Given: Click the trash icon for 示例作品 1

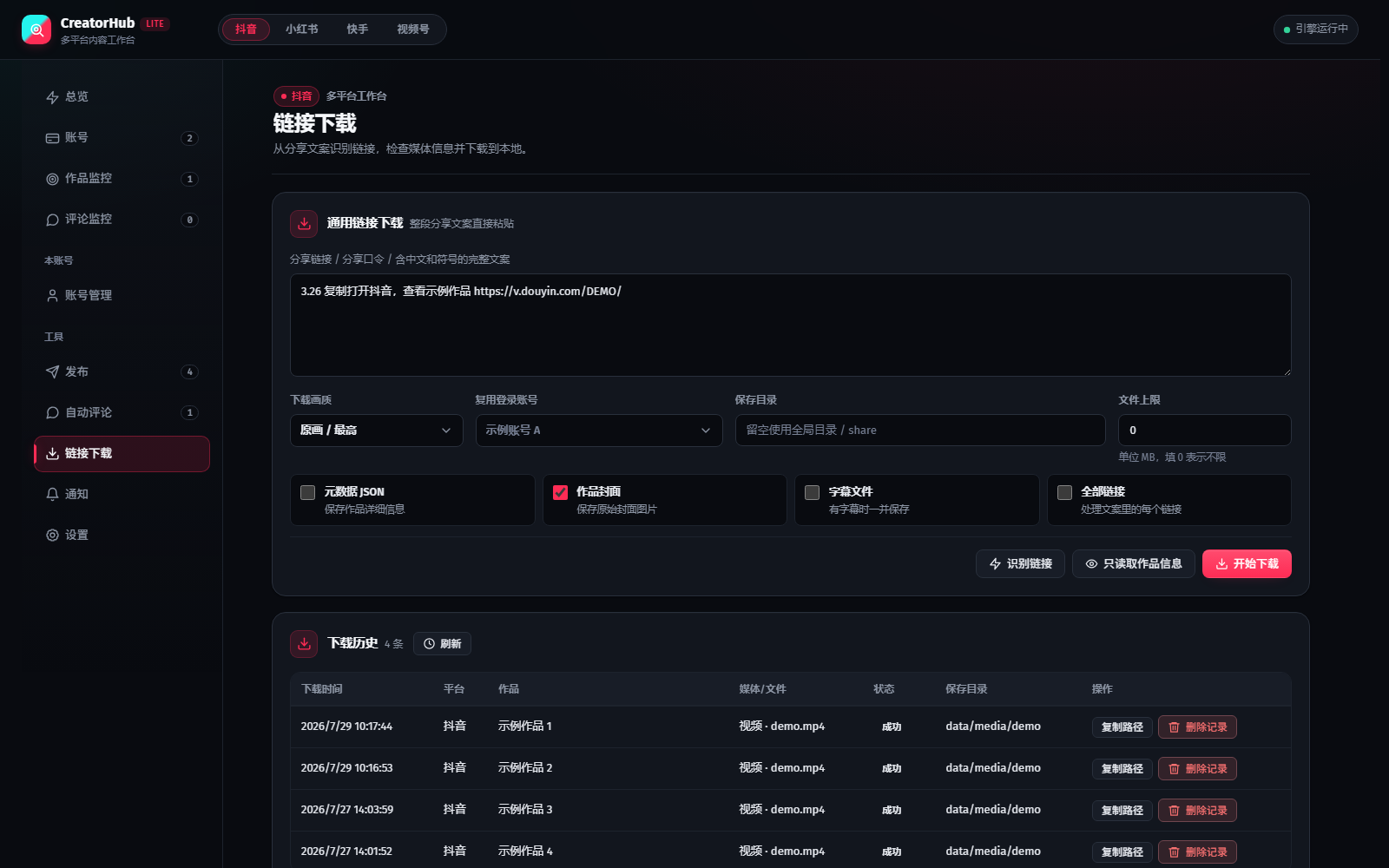Looking at the screenshot, I should pos(1174,727).
